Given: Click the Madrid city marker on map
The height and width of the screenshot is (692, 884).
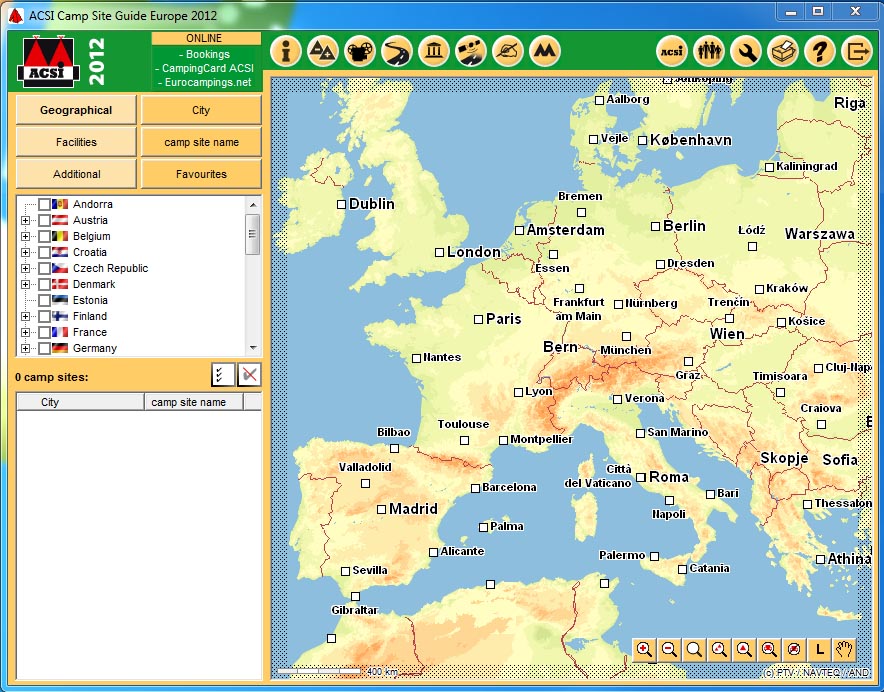Looking at the screenshot, I should tap(381, 509).
